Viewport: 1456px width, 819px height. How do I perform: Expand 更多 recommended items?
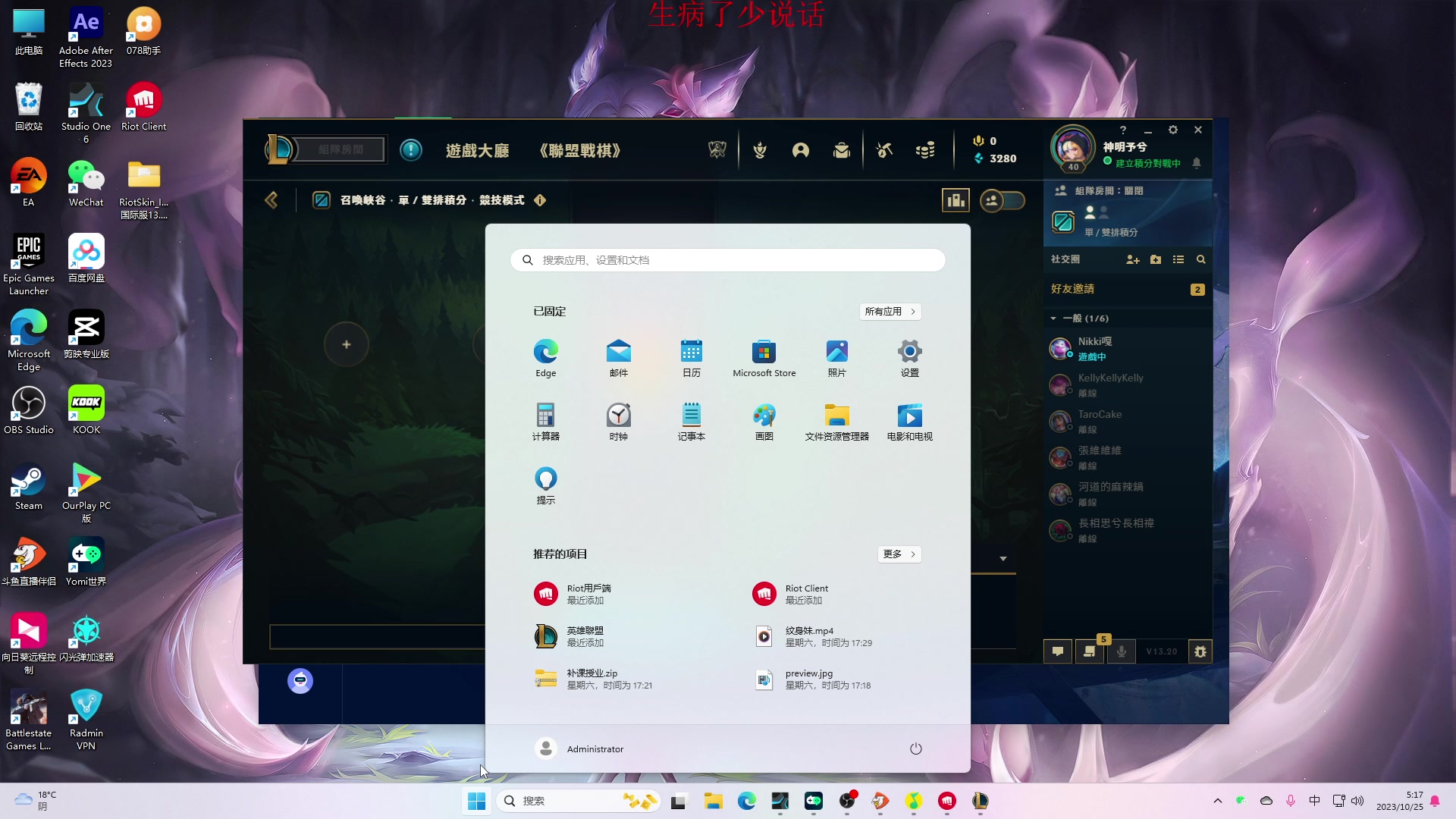(899, 554)
